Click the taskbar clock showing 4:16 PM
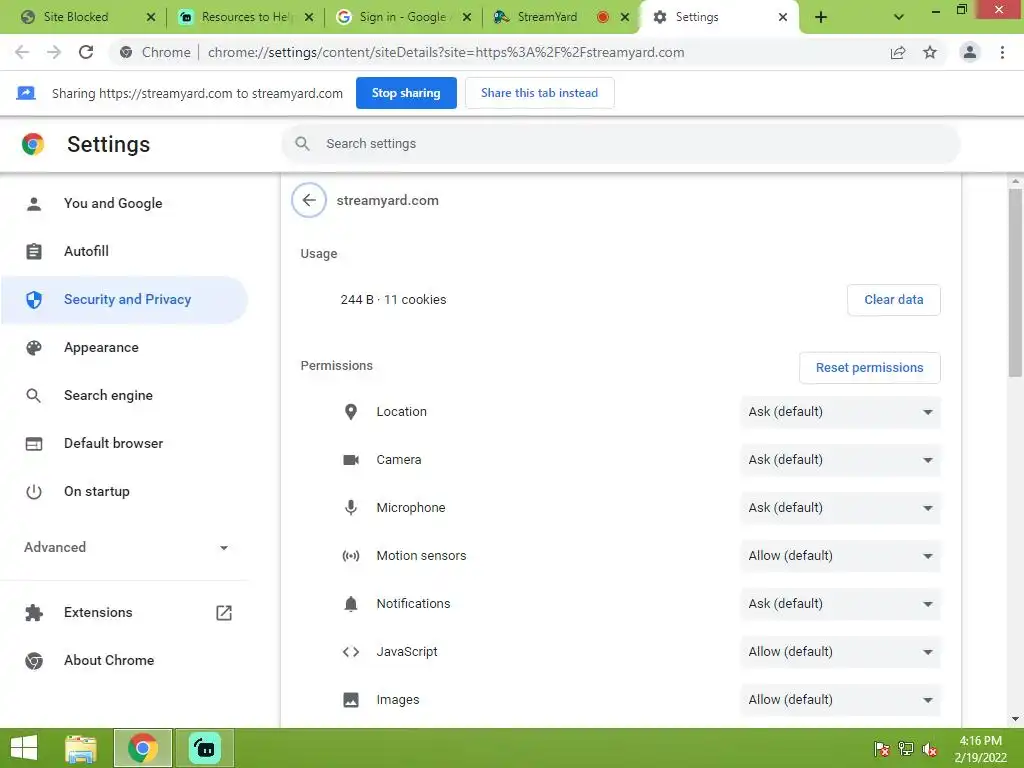The image size is (1024, 768). pos(980,749)
